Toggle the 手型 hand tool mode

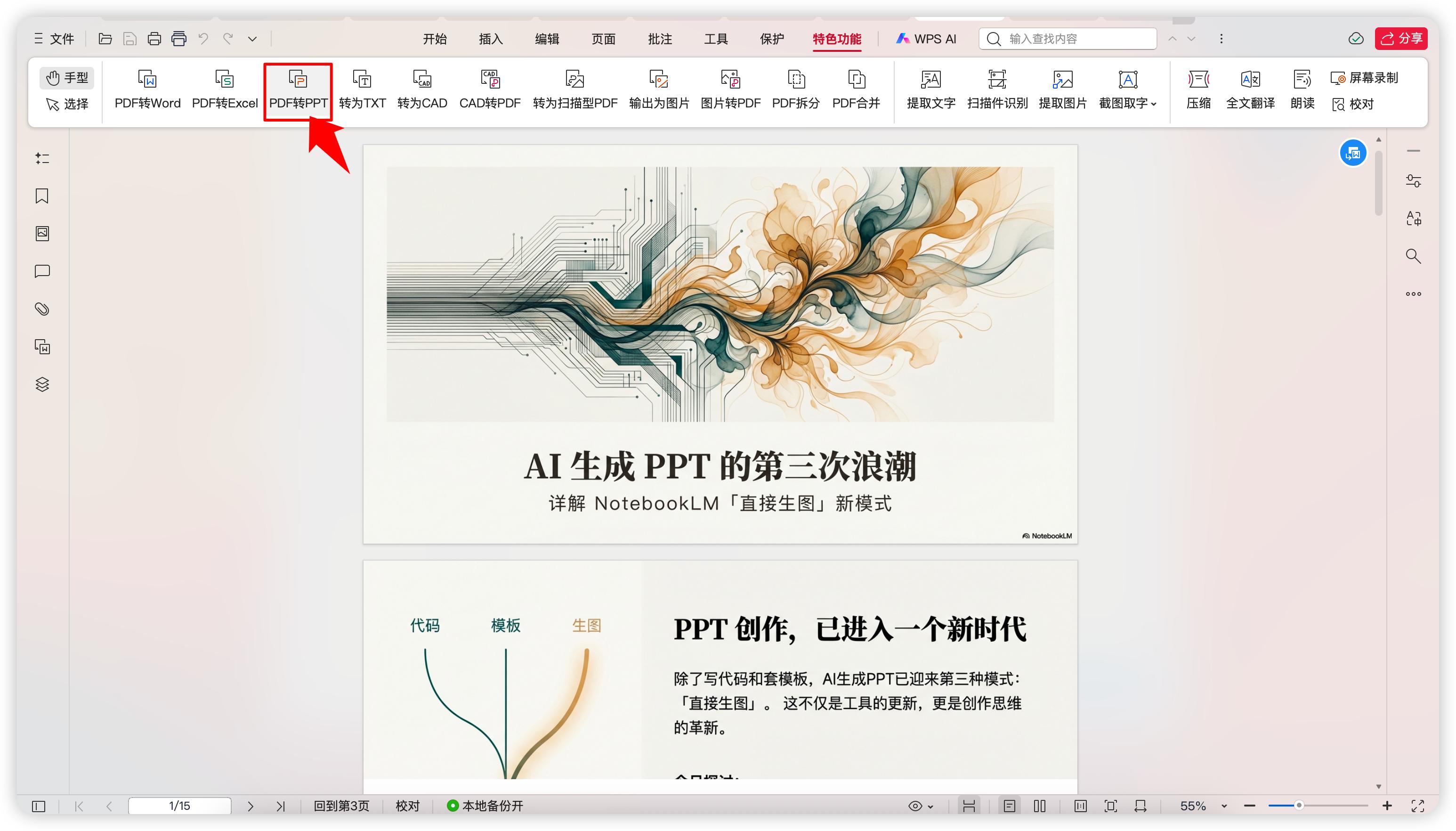67,78
